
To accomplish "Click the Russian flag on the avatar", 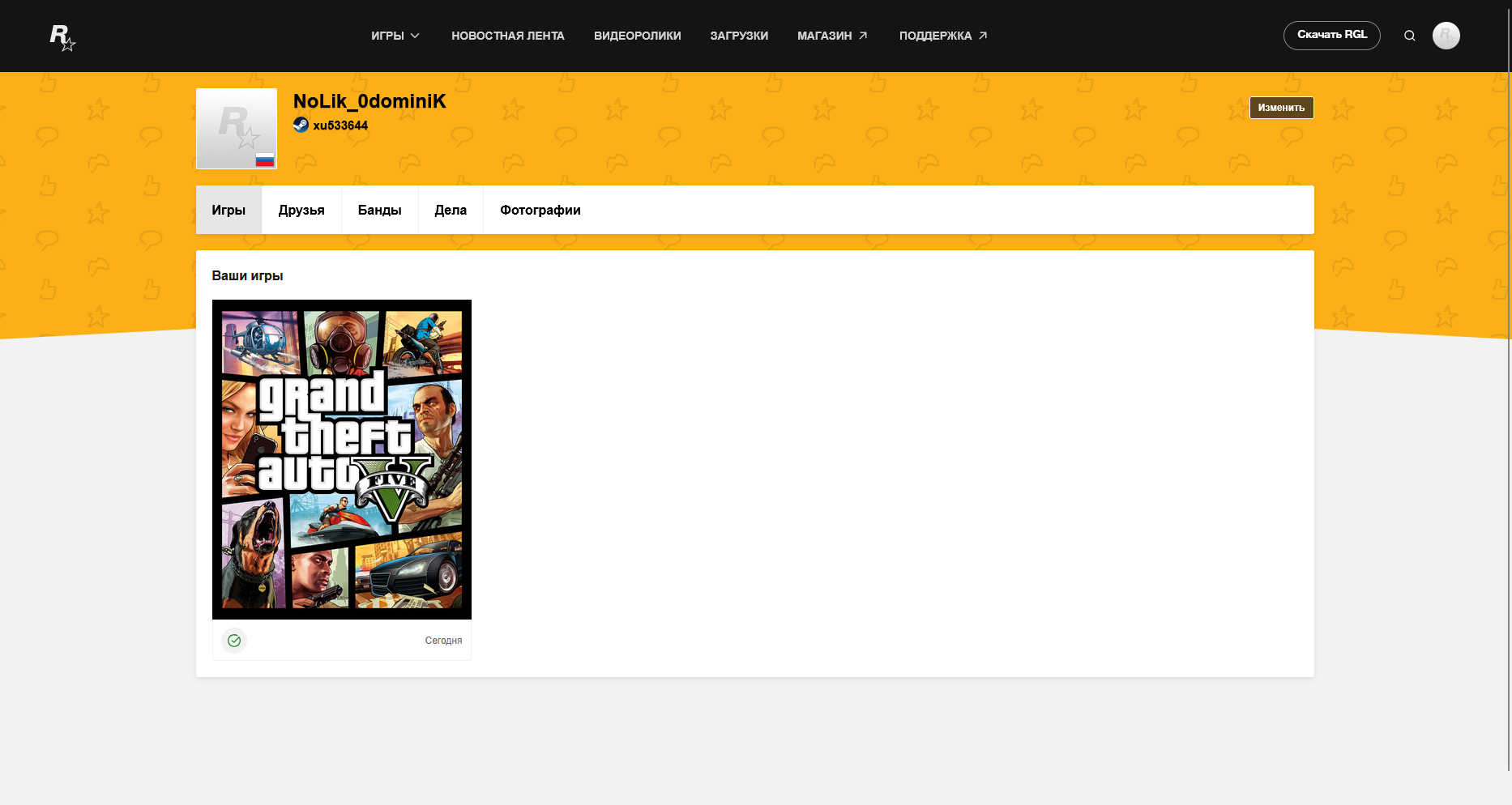I will 265,160.
